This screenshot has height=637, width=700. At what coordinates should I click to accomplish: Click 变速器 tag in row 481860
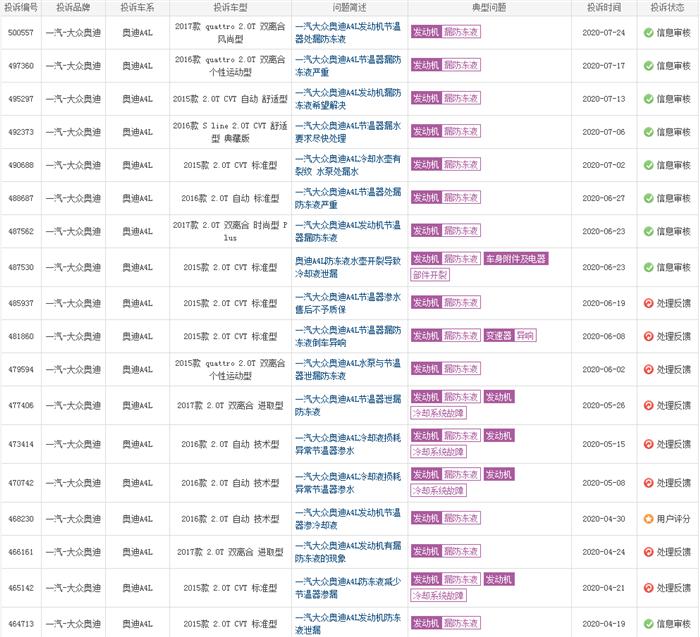(499, 335)
